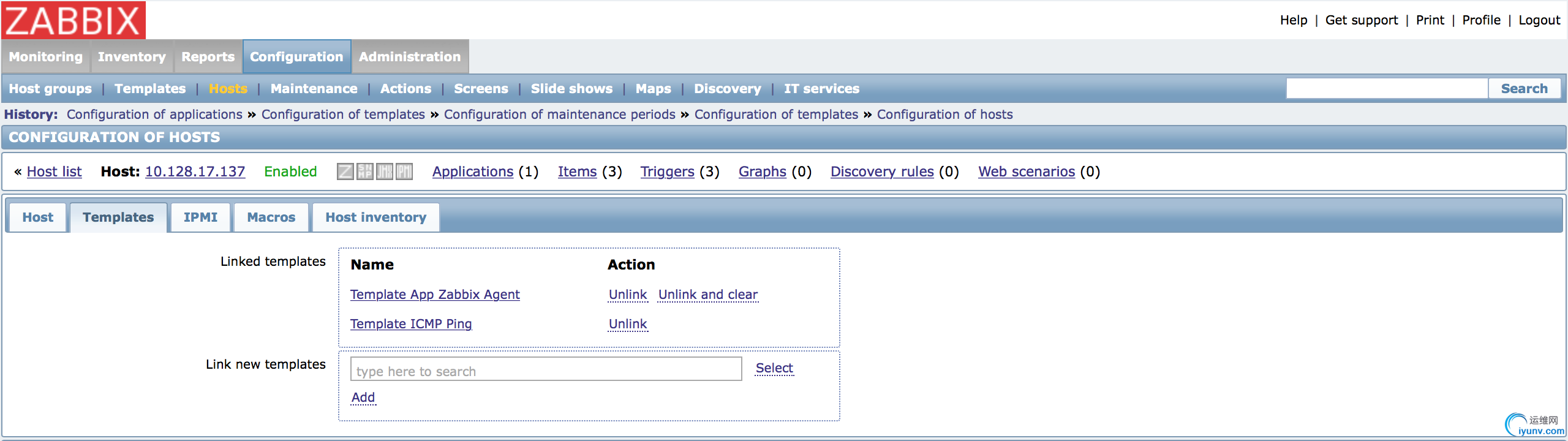Click the template search input field
Viewport: 1568px width, 441px height.
(546, 369)
